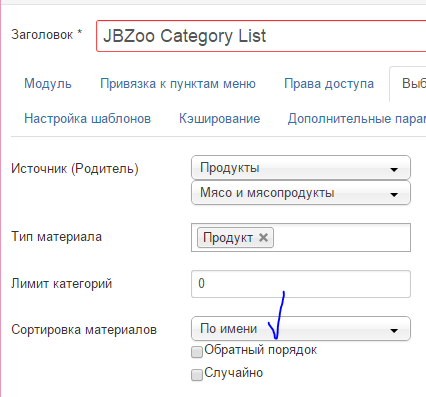Click the Продукты dropdown arrow icon
The height and width of the screenshot is (397, 426).
(x=394, y=170)
